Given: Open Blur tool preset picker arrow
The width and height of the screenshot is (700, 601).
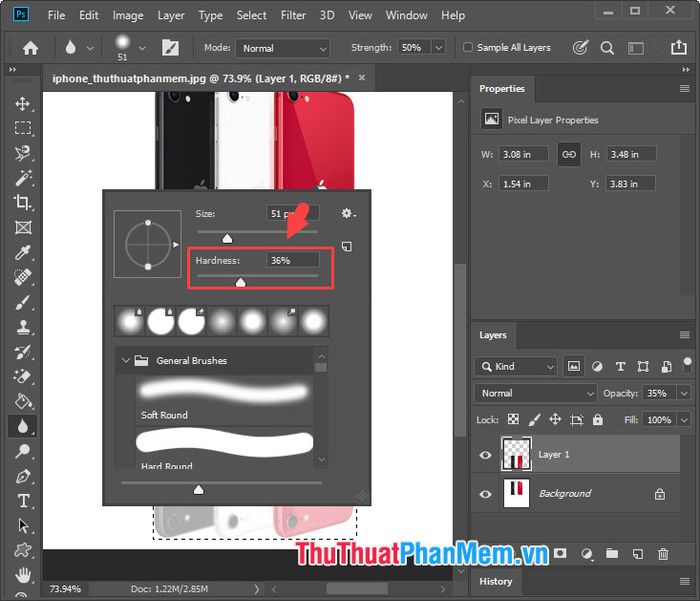Looking at the screenshot, I should coord(90,48).
